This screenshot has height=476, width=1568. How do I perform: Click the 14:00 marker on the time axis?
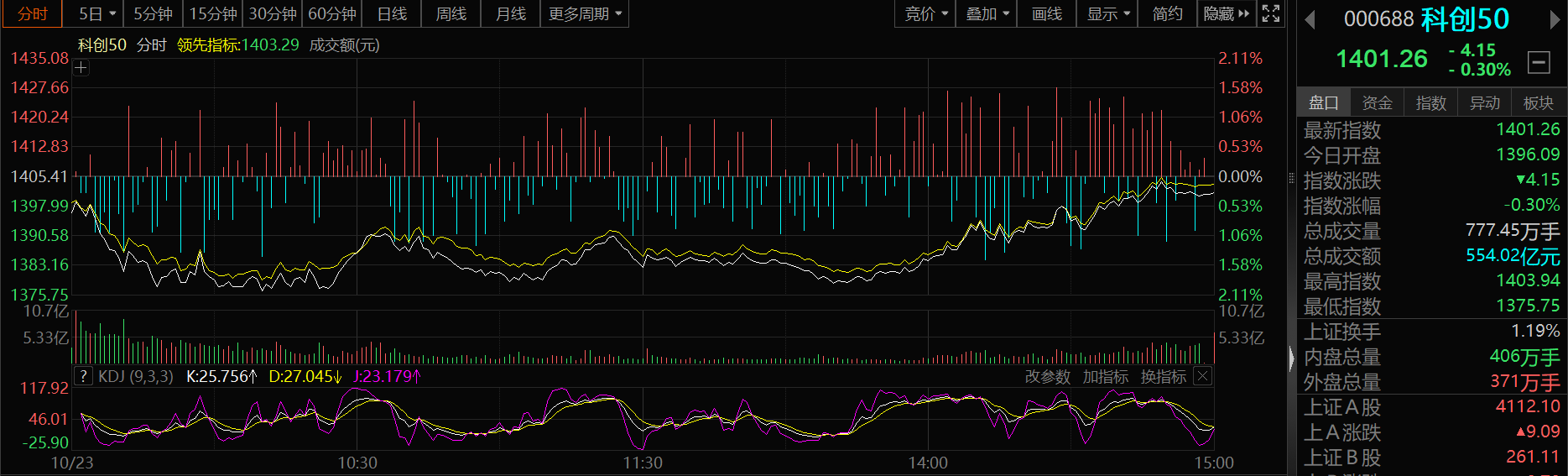click(x=928, y=463)
